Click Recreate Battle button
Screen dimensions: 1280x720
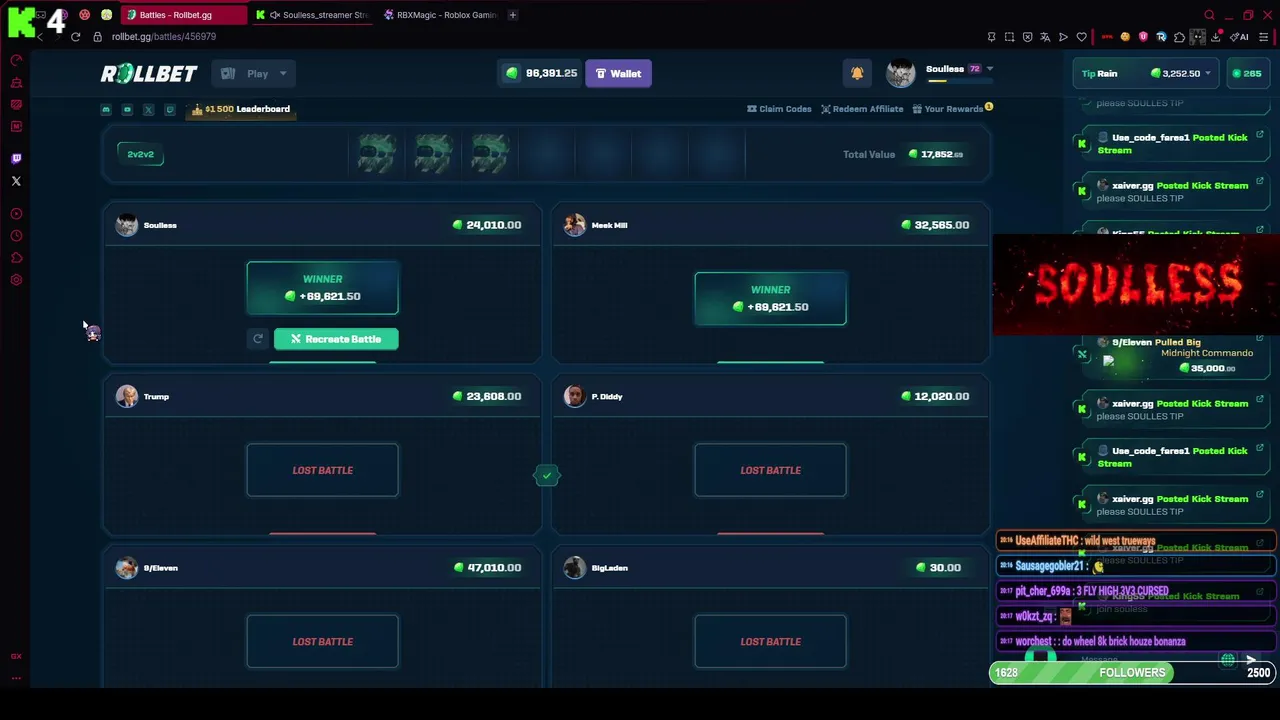click(x=336, y=339)
